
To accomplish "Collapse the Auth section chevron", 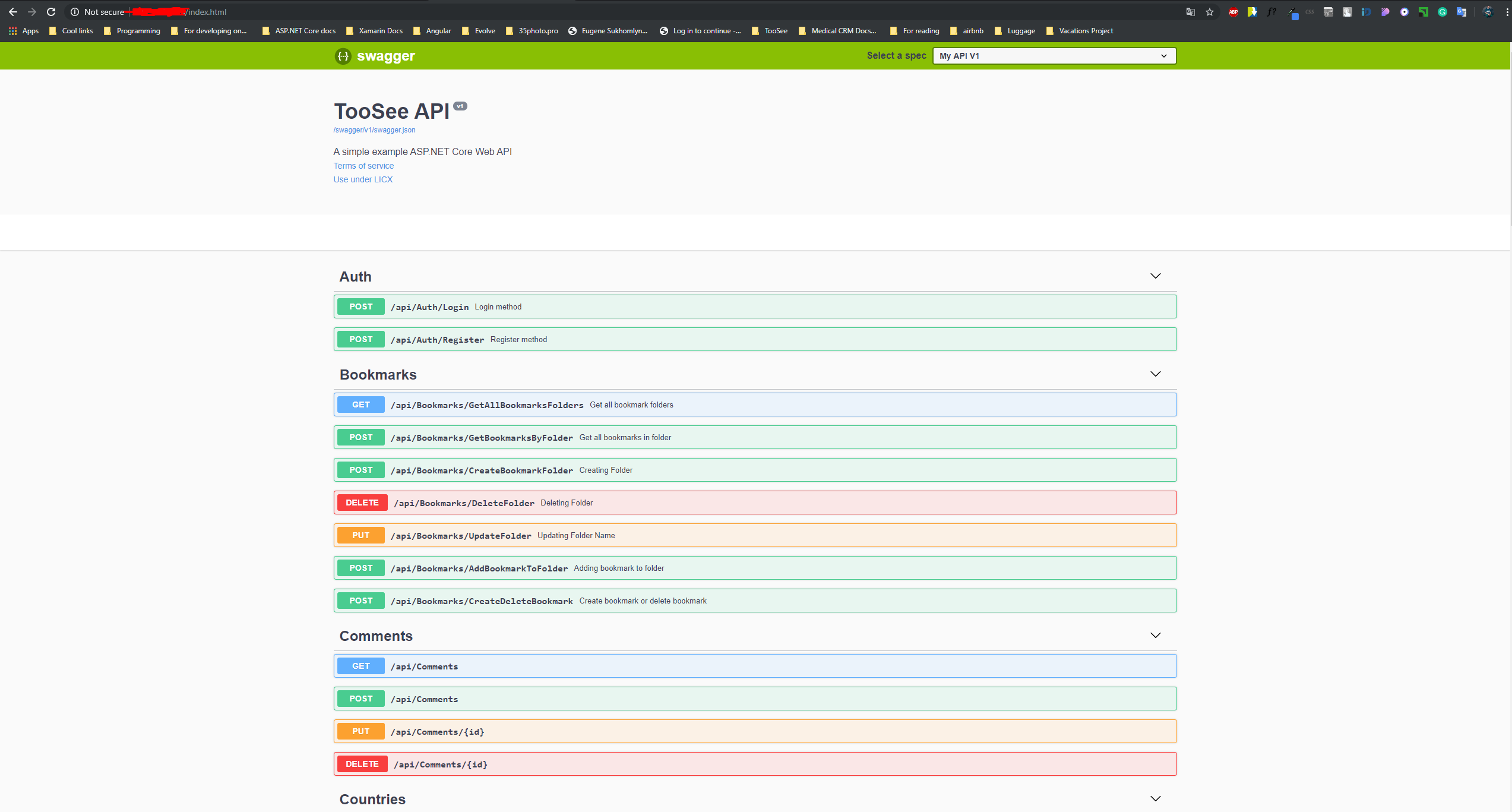I will (1155, 276).
